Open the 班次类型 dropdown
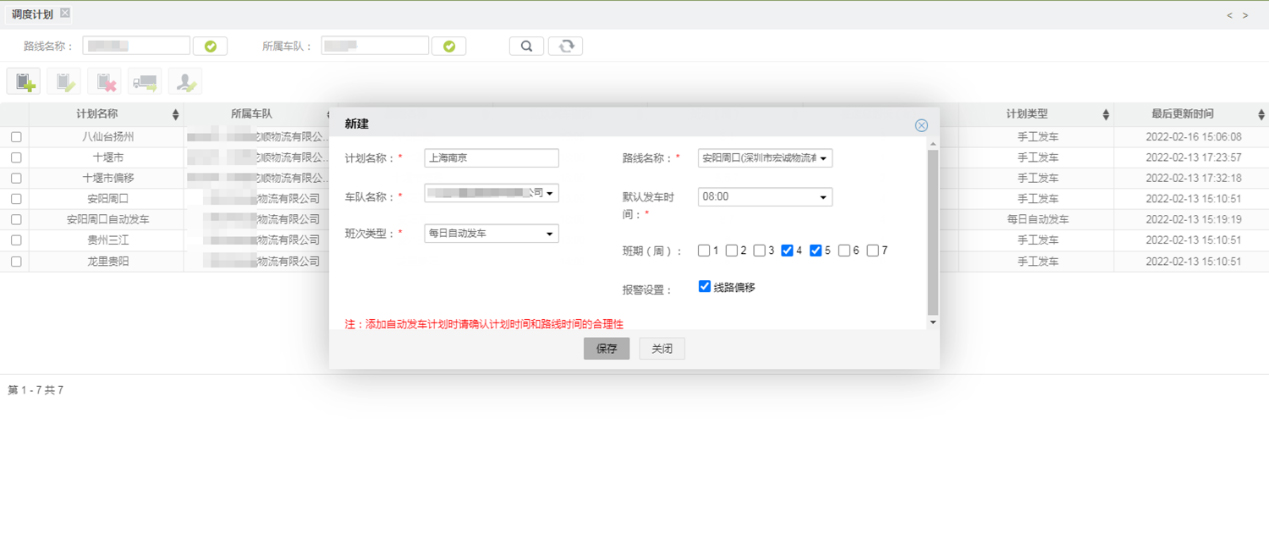The width and height of the screenshot is (1269, 551). tap(491, 234)
